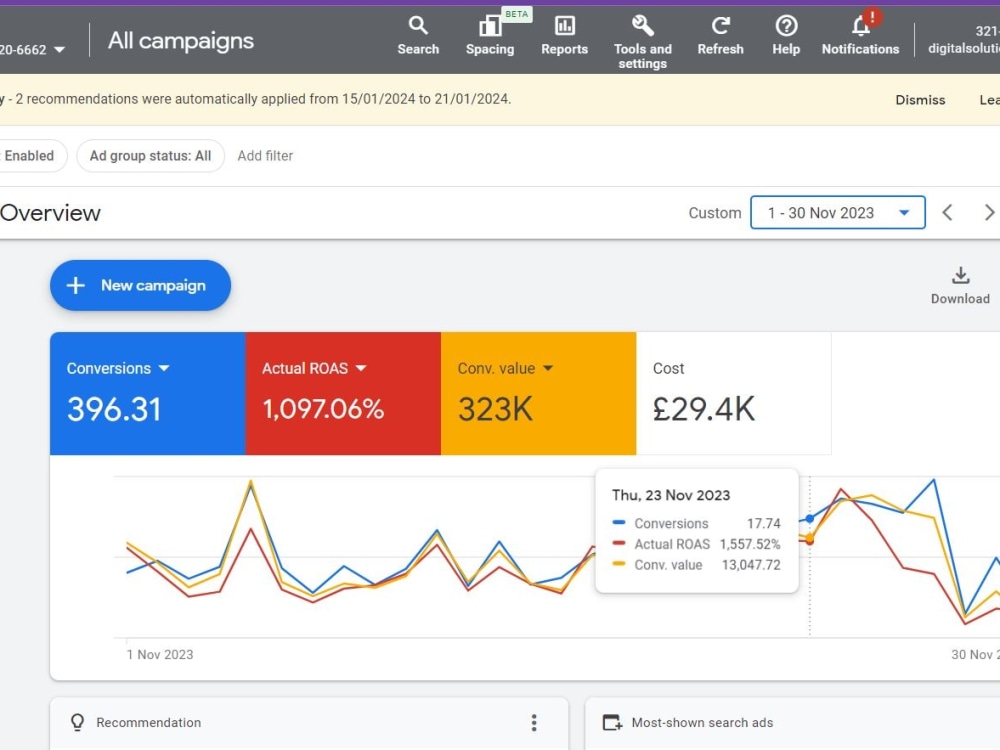Open the Help menu
Screen dimensions: 1000x750
(x=786, y=36)
